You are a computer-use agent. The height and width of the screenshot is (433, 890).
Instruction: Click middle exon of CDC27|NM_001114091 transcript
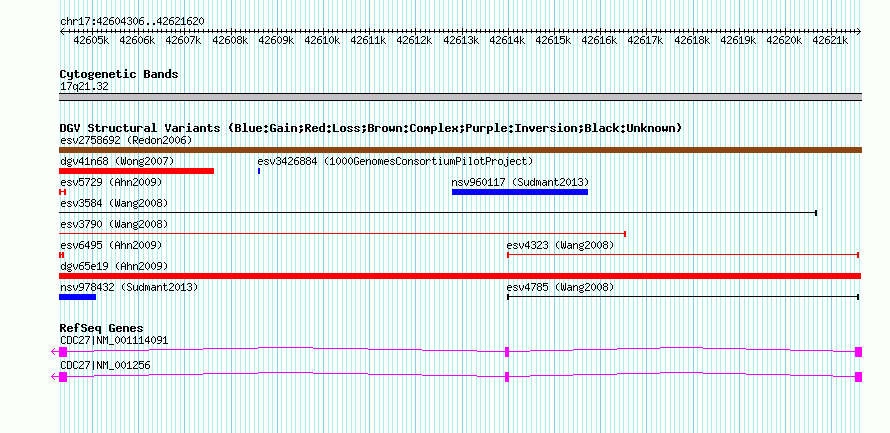pyautogui.click(x=507, y=352)
